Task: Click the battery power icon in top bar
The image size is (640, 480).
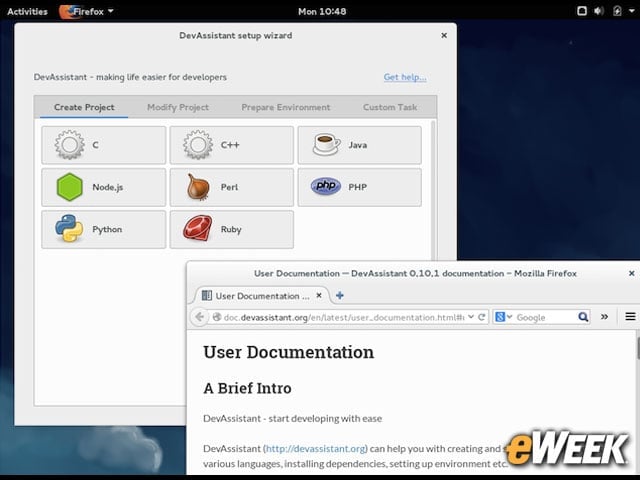Action: [x=617, y=11]
